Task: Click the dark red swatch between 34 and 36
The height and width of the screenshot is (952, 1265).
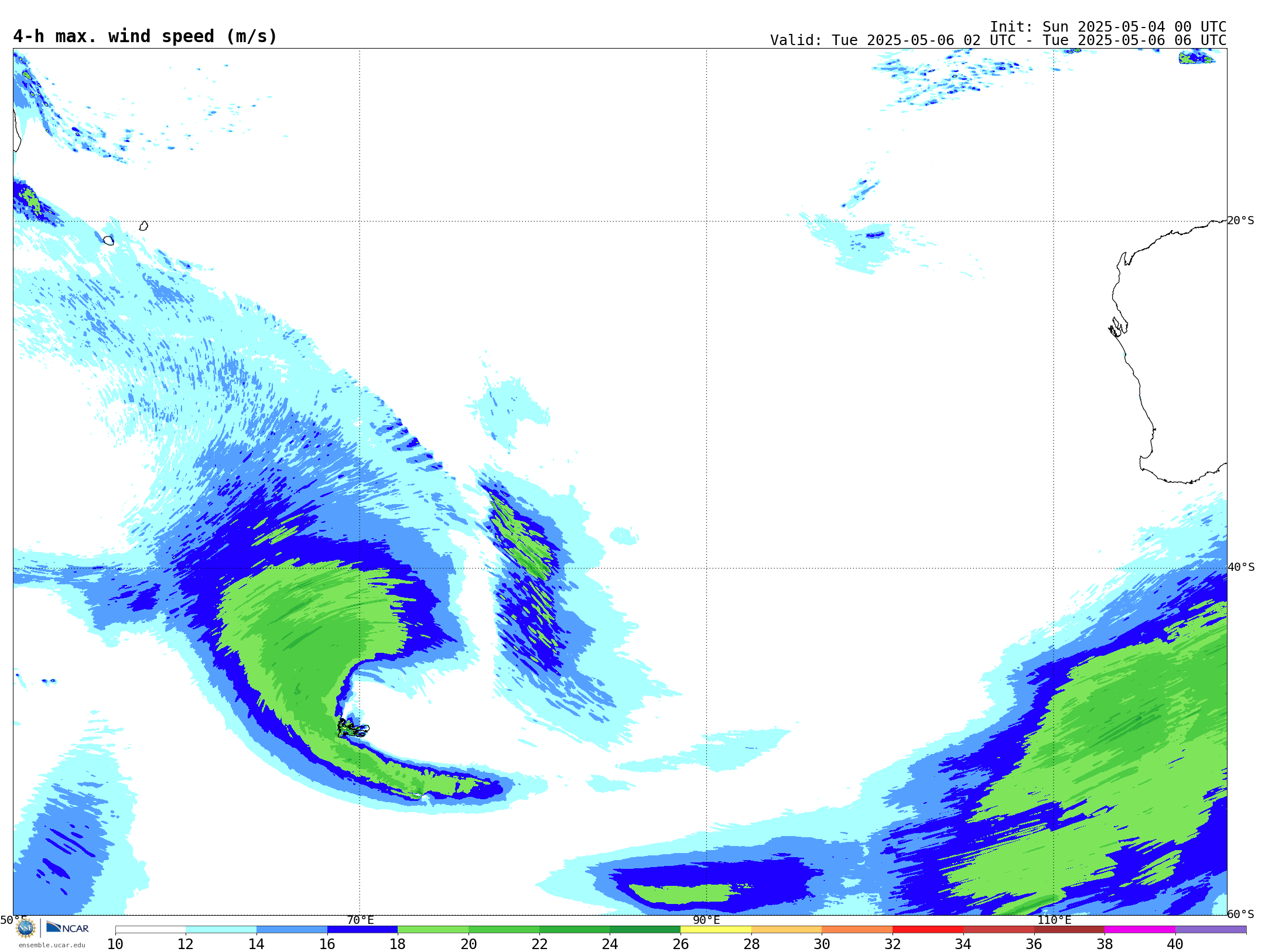Action: (x=999, y=929)
